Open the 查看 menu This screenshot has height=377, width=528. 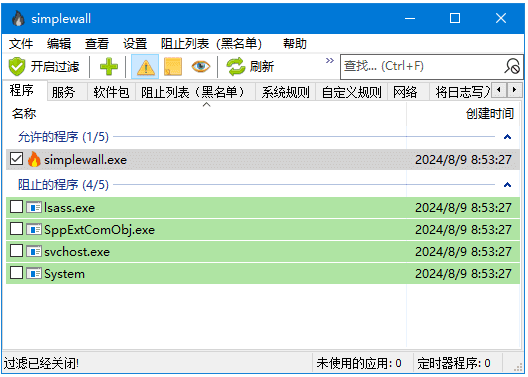97,44
